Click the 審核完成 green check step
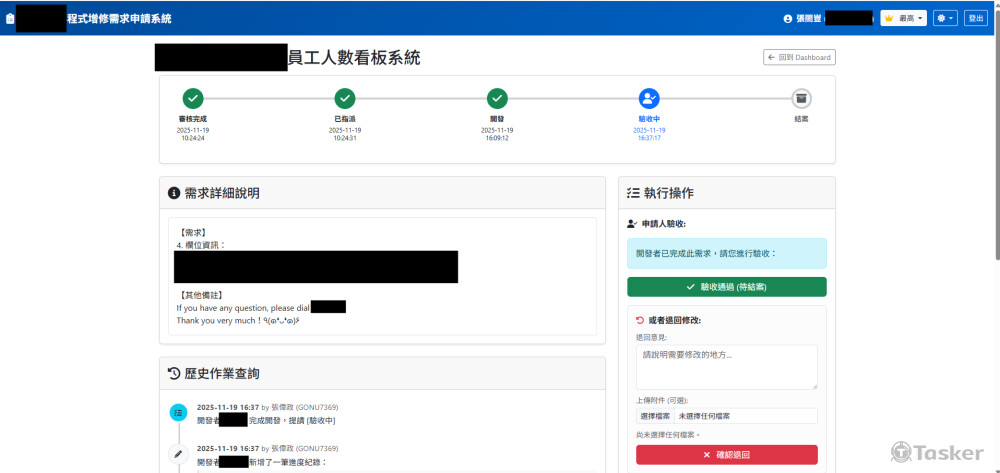The width and height of the screenshot is (1000, 473). point(193,98)
